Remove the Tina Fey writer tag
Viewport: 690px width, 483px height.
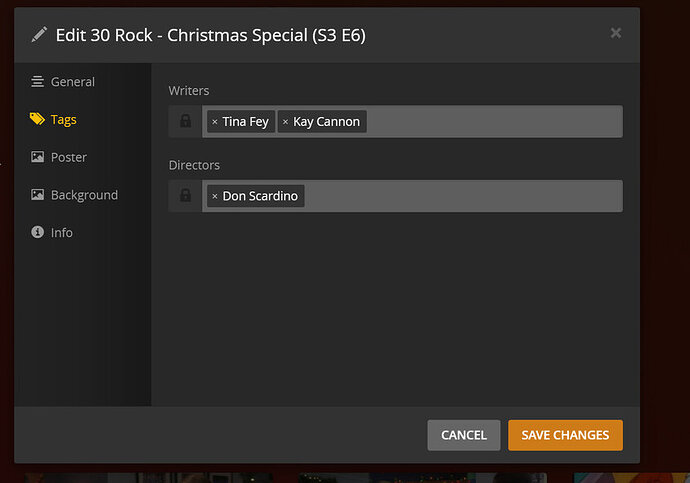(x=214, y=122)
